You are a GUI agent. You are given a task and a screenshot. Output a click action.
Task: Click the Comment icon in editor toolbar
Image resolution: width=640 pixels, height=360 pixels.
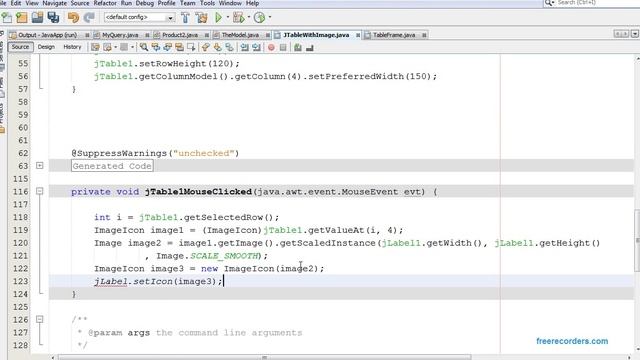[x=298, y=48]
